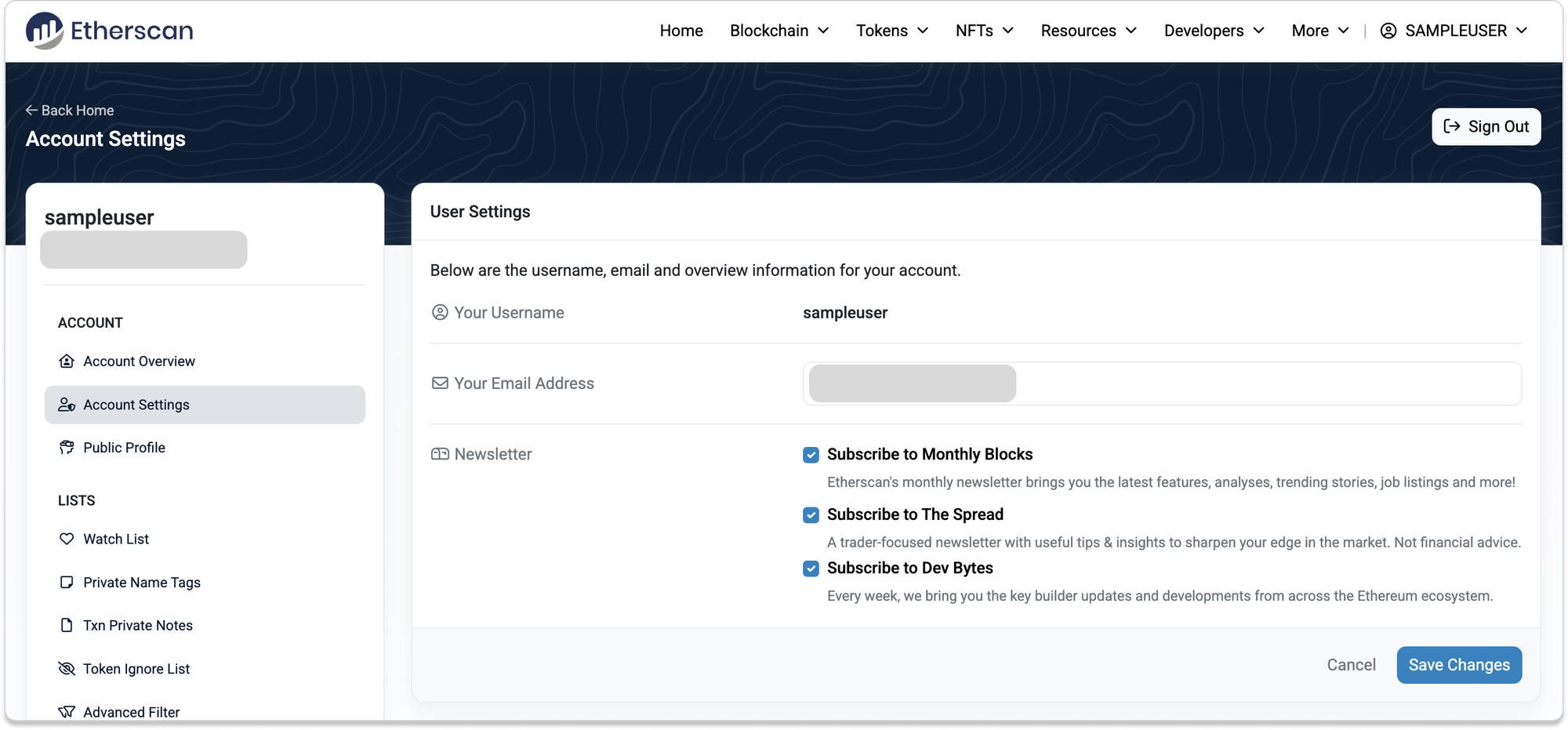1568x730 pixels.
Task: Uncheck Subscribe to Monthly Blocks checkbox
Action: point(811,455)
